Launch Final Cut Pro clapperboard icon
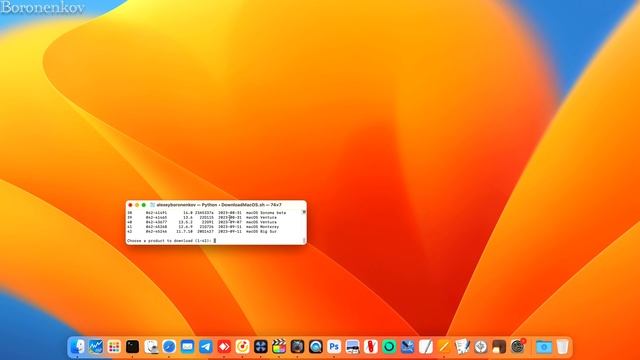The image size is (640, 360). click(279, 347)
